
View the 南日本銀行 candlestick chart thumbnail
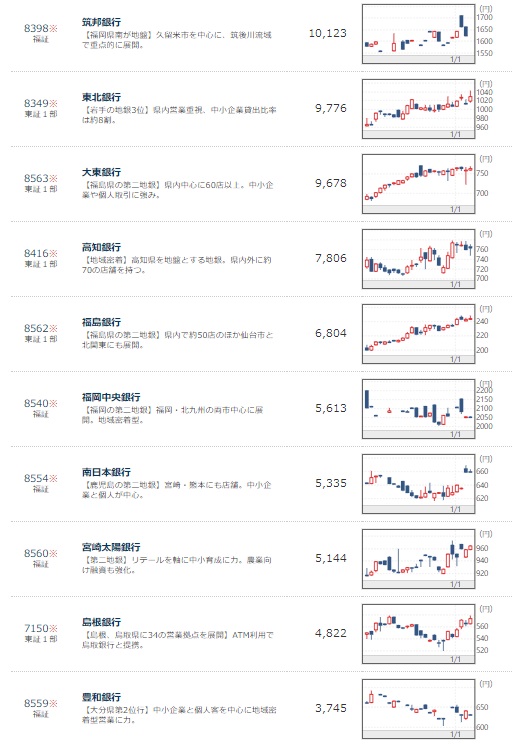419,484
